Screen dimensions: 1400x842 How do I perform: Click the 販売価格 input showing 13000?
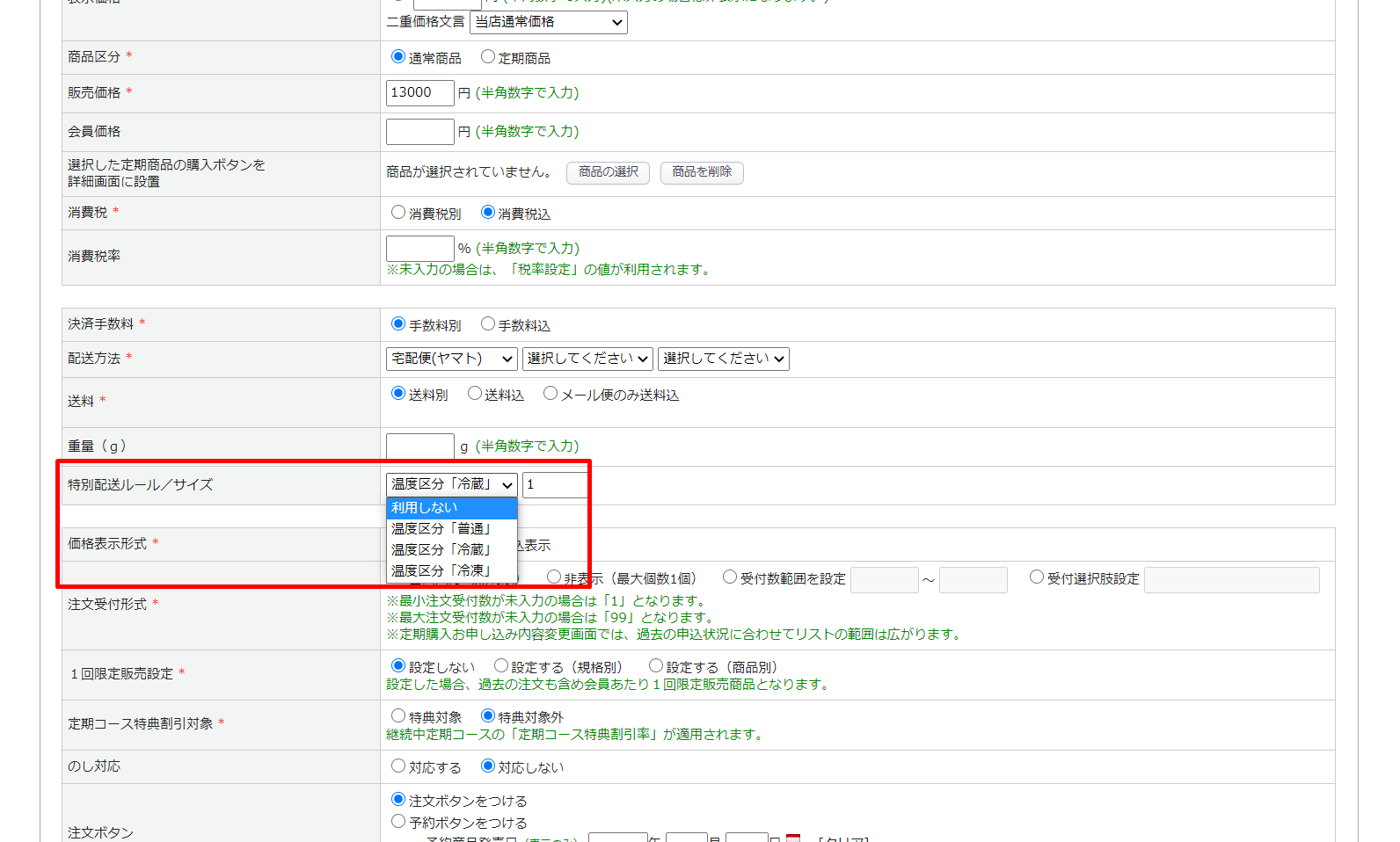[419, 93]
